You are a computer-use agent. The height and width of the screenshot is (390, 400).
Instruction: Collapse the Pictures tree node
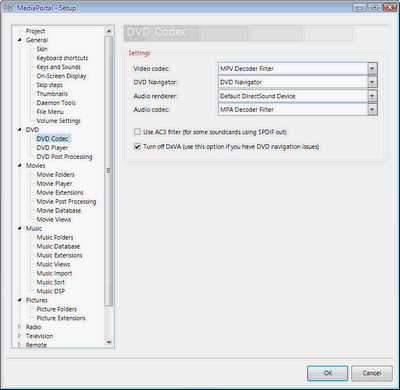coord(20,300)
